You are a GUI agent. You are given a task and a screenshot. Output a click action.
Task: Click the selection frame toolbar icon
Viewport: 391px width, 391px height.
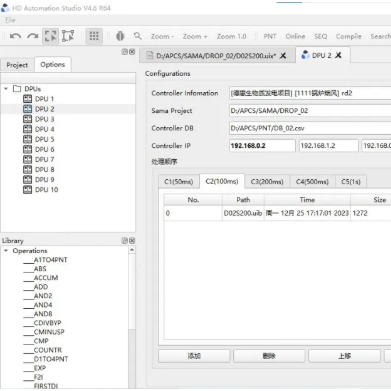[68, 36]
